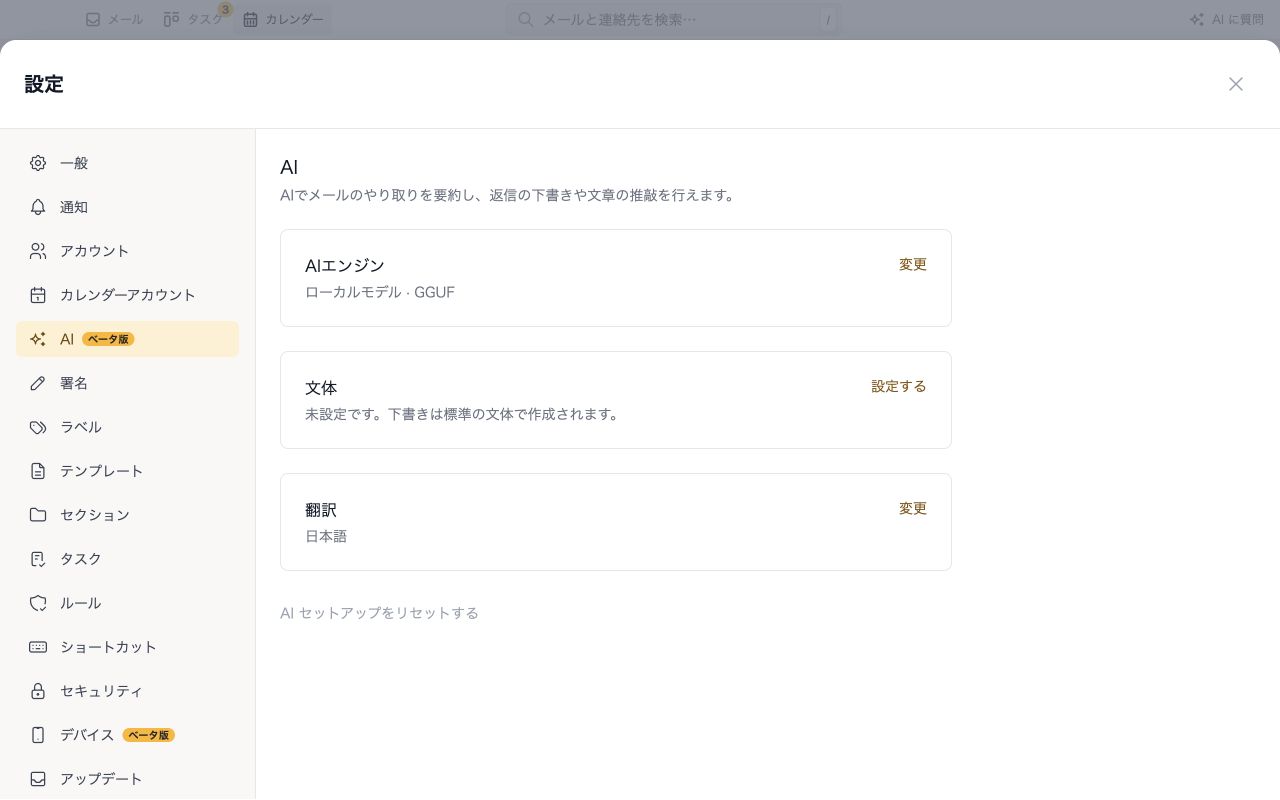Open テンプレート settings

click(127, 471)
